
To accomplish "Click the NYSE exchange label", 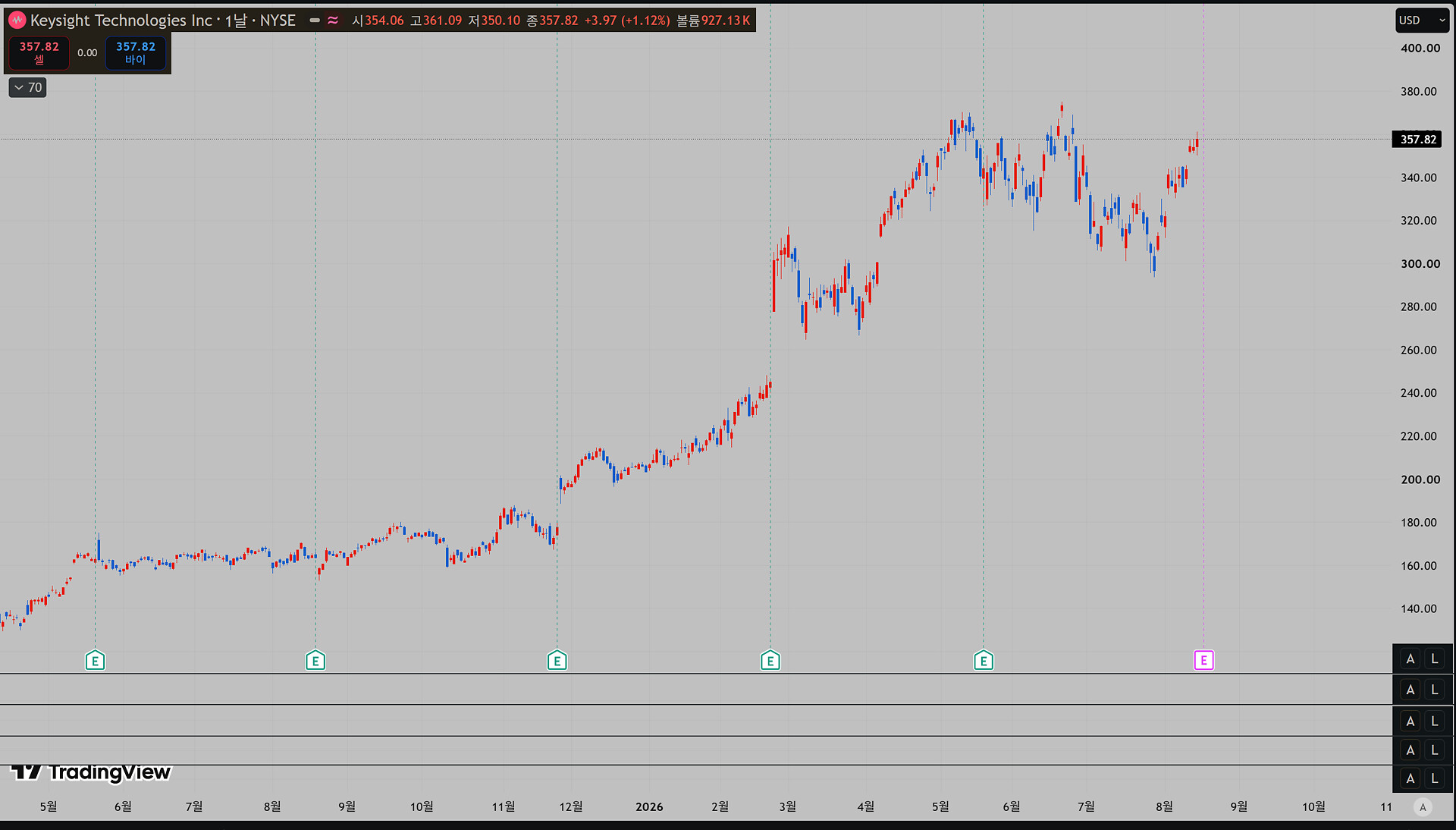I will coord(278,20).
